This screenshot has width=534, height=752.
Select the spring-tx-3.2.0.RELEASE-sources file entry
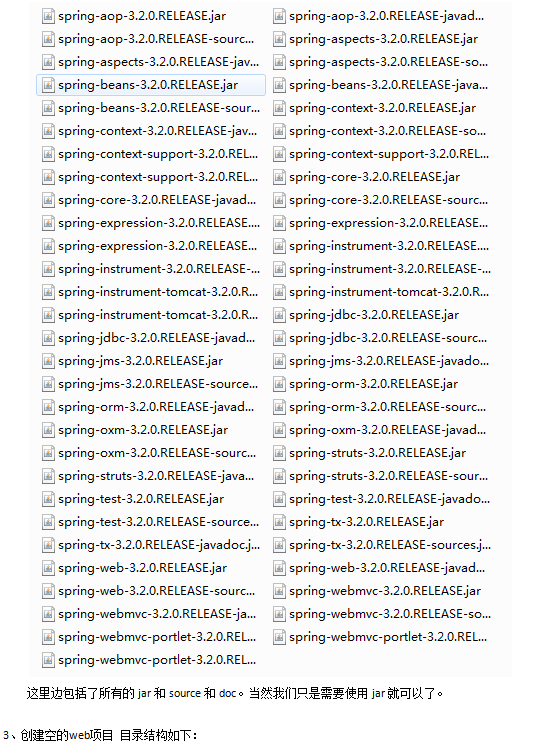(x=382, y=545)
